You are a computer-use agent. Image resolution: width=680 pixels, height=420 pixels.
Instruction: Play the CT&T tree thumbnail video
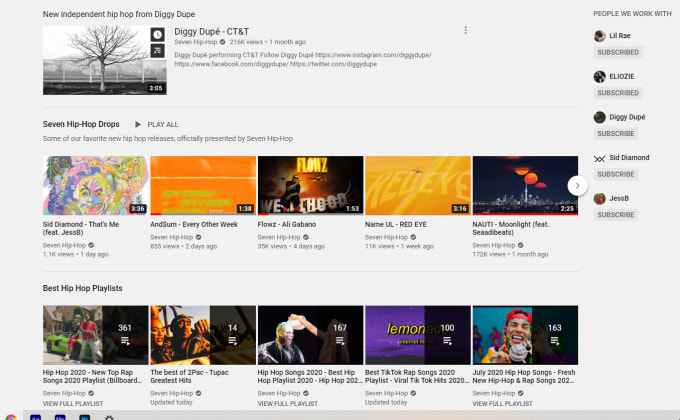pos(105,60)
